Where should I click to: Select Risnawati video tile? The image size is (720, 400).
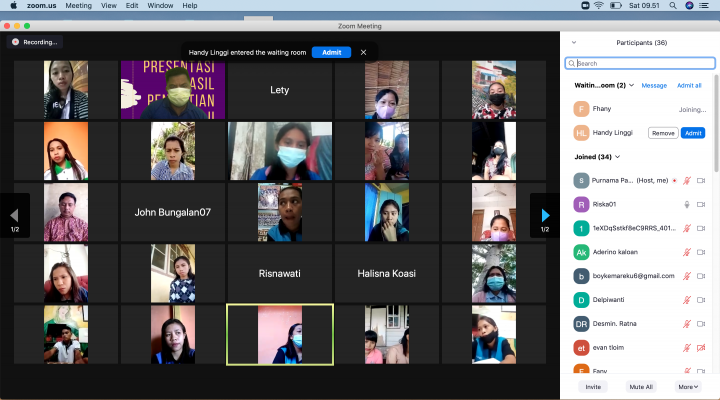pyautogui.click(x=280, y=273)
